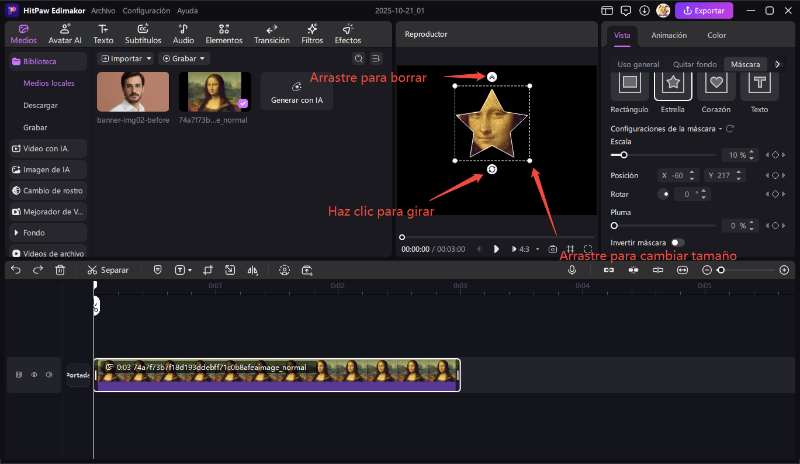Click the Separar split button
This screenshot has height=464, width=800.
(108, 270)
